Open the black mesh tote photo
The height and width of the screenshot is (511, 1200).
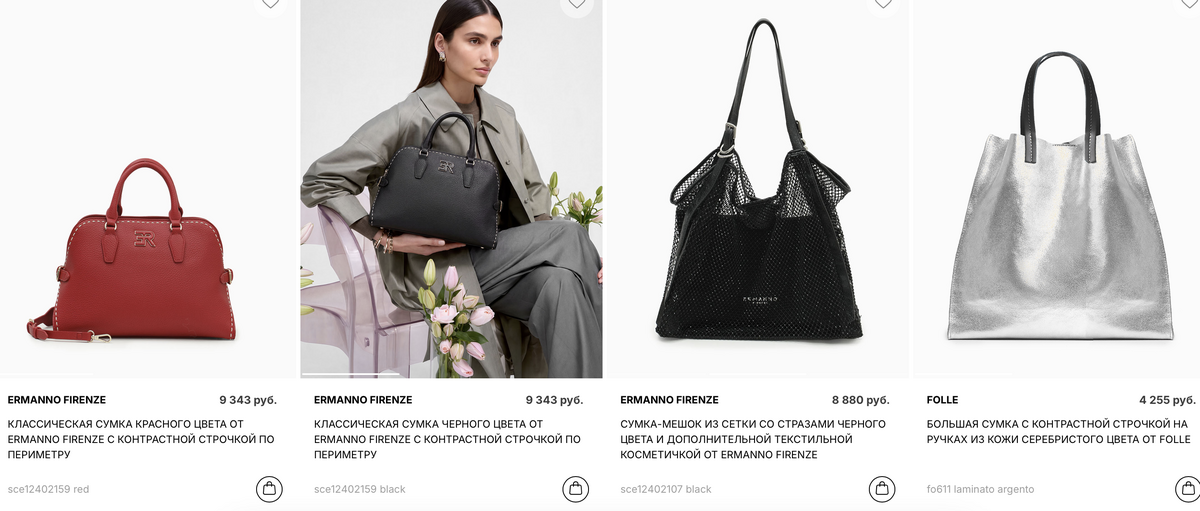[x=757, y=189]
